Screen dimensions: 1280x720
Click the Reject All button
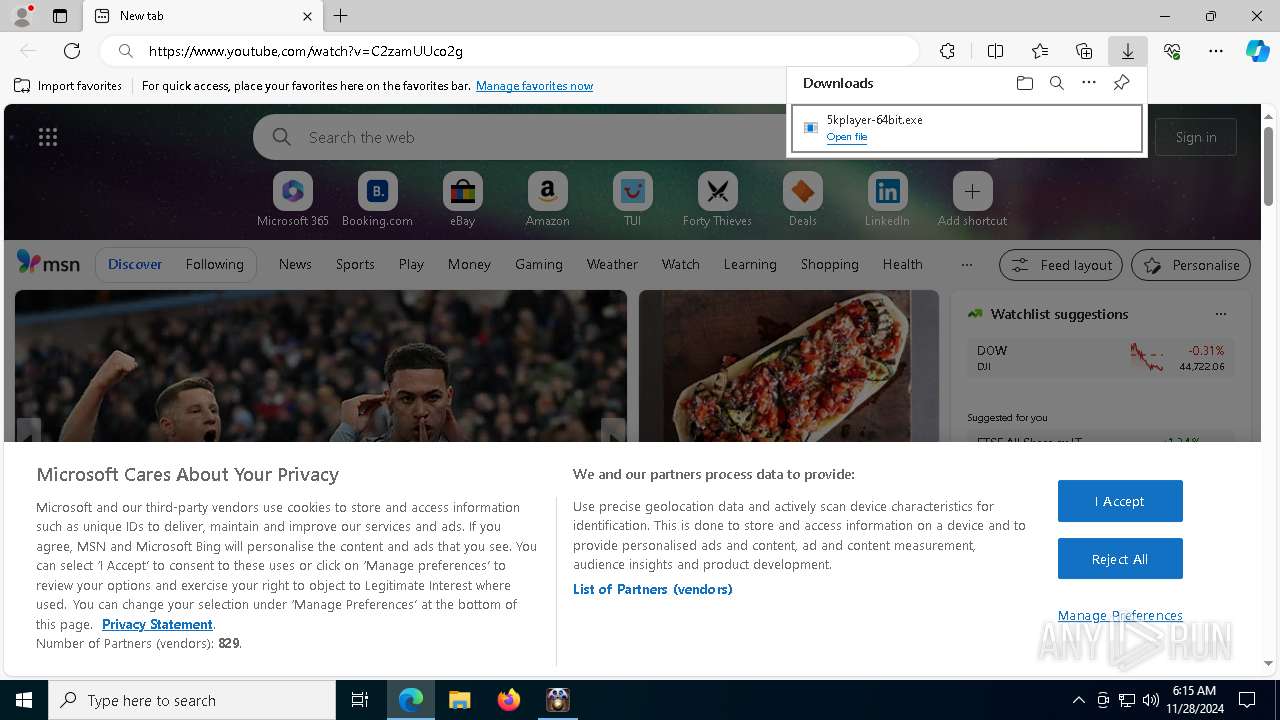[x=1120, y=559]
